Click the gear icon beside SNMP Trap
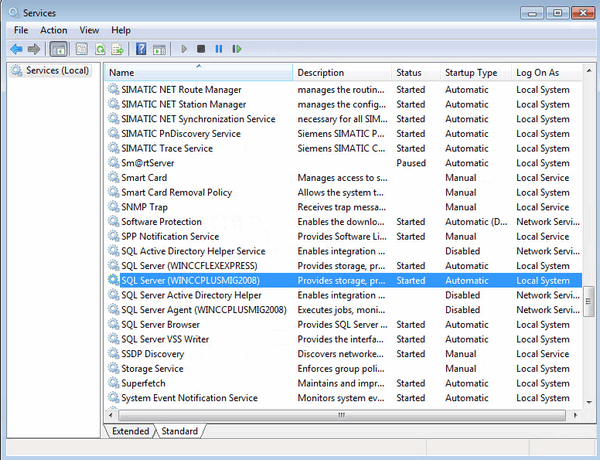 [113, 207]
